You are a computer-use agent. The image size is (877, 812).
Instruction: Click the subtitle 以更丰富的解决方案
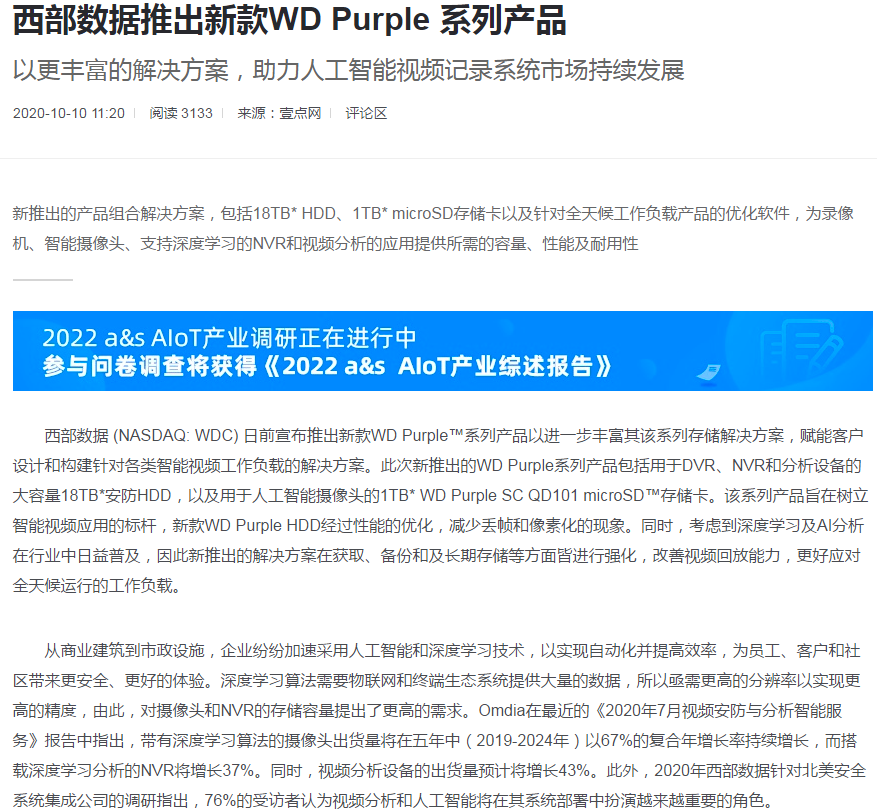121,71
